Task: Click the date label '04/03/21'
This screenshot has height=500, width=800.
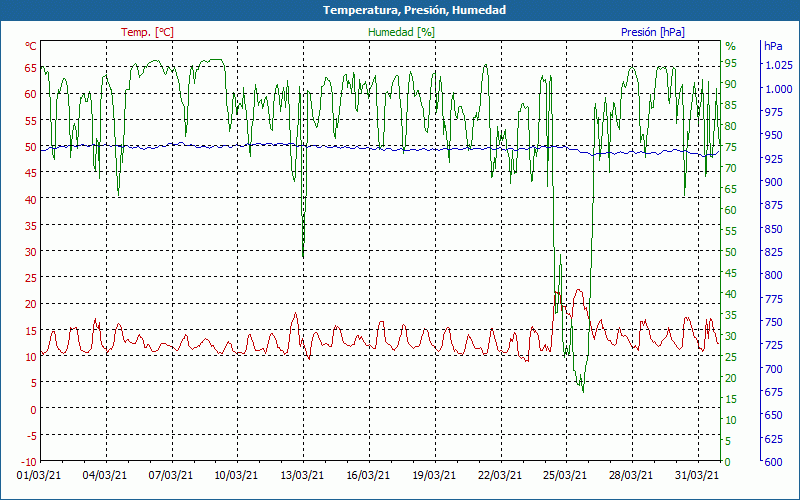Action: pyautogui.click(x=105, y=475)
